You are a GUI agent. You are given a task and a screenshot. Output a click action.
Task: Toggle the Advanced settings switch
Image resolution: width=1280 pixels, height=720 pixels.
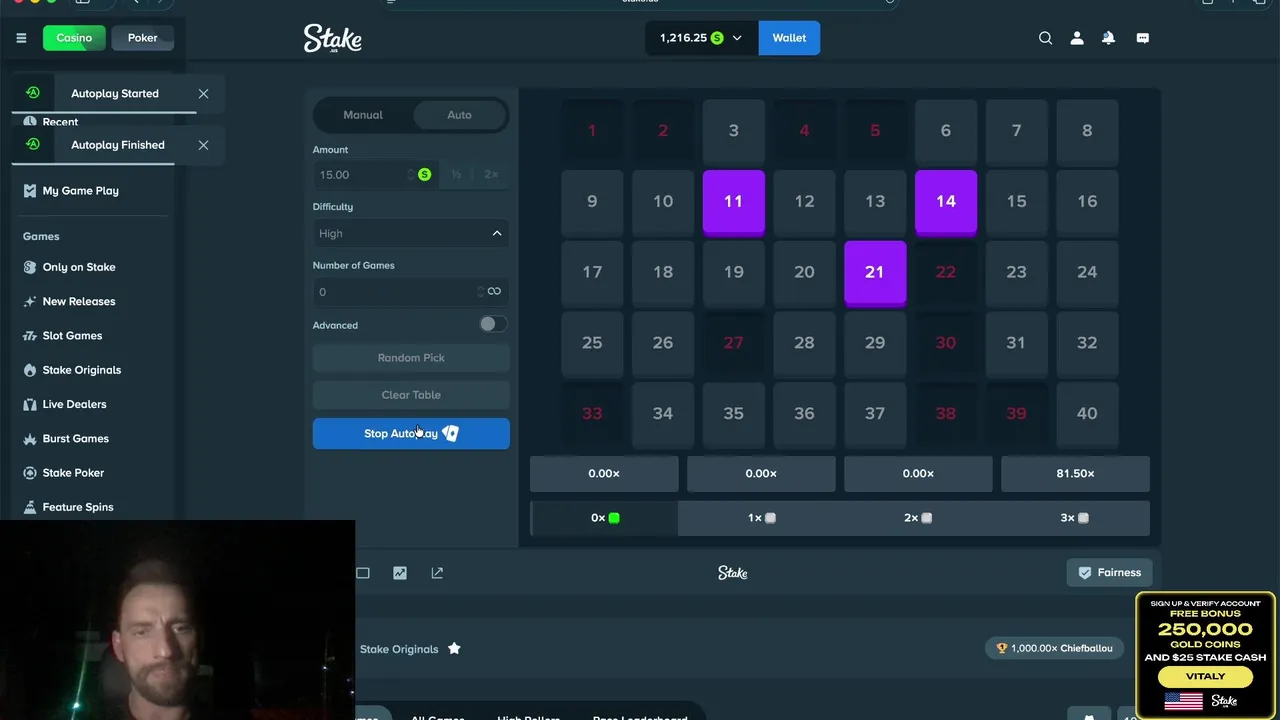pyautogui.click(x=492, y=324)
